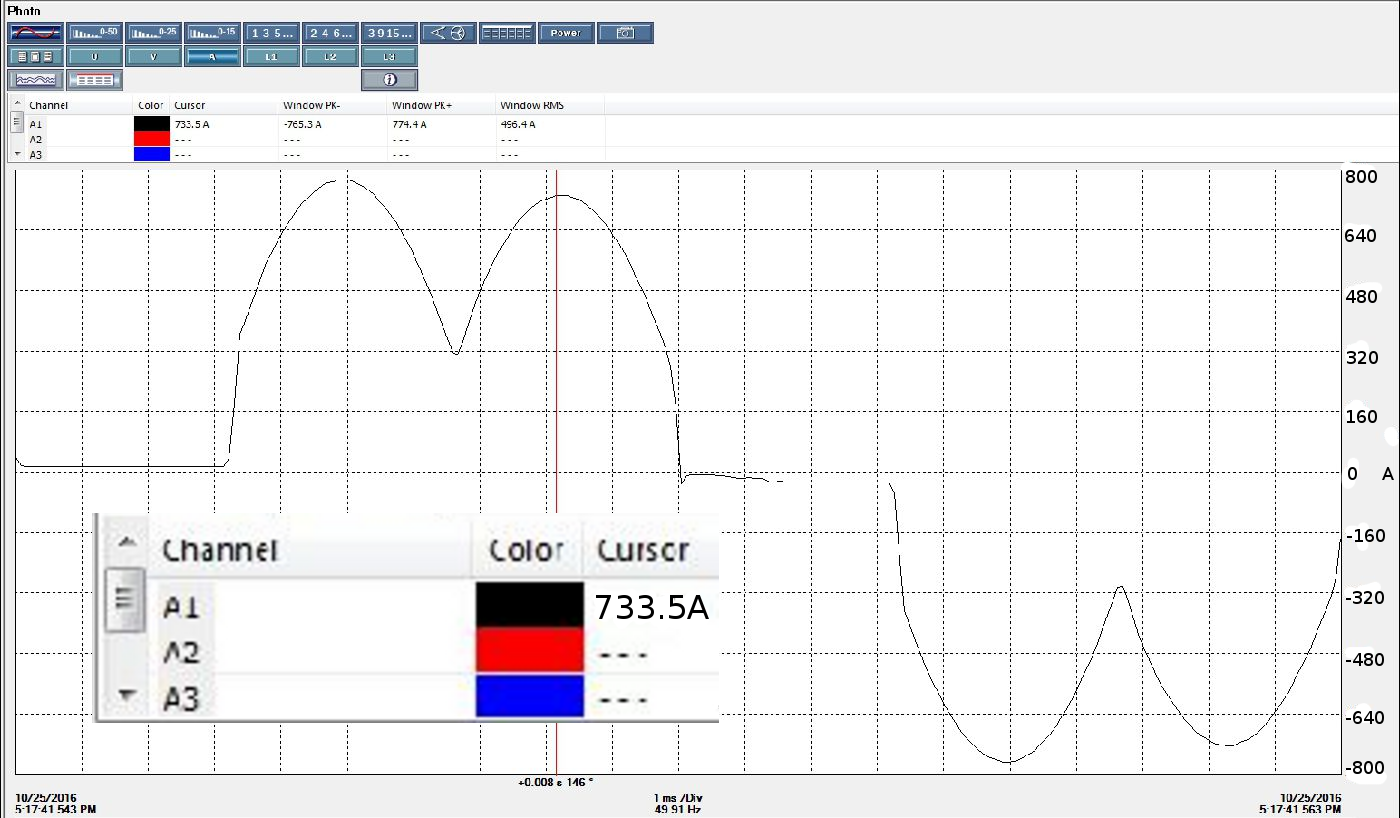Show even harmonics 2 4 6 view
The image size is (1400, 818).
click(330, 33)
